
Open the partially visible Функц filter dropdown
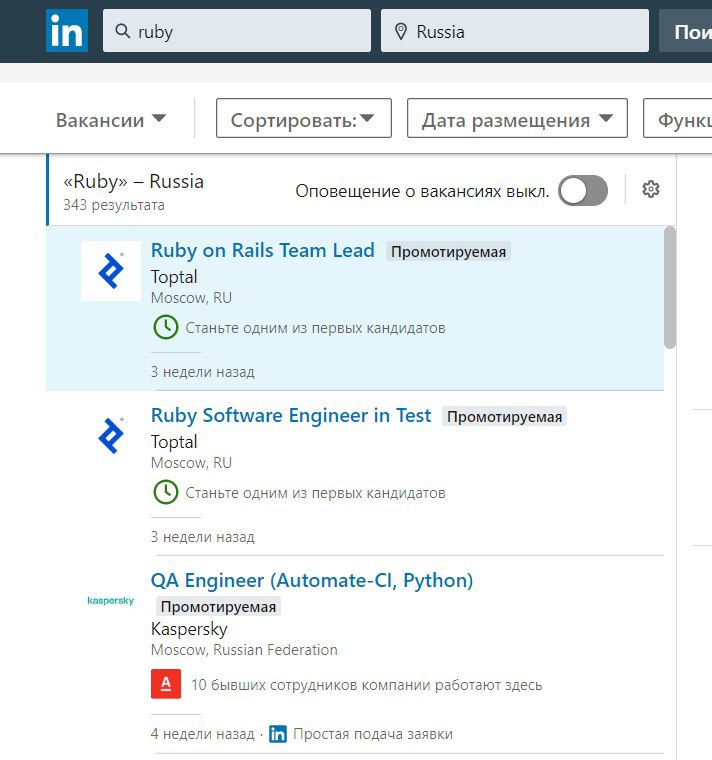point(678,118)
